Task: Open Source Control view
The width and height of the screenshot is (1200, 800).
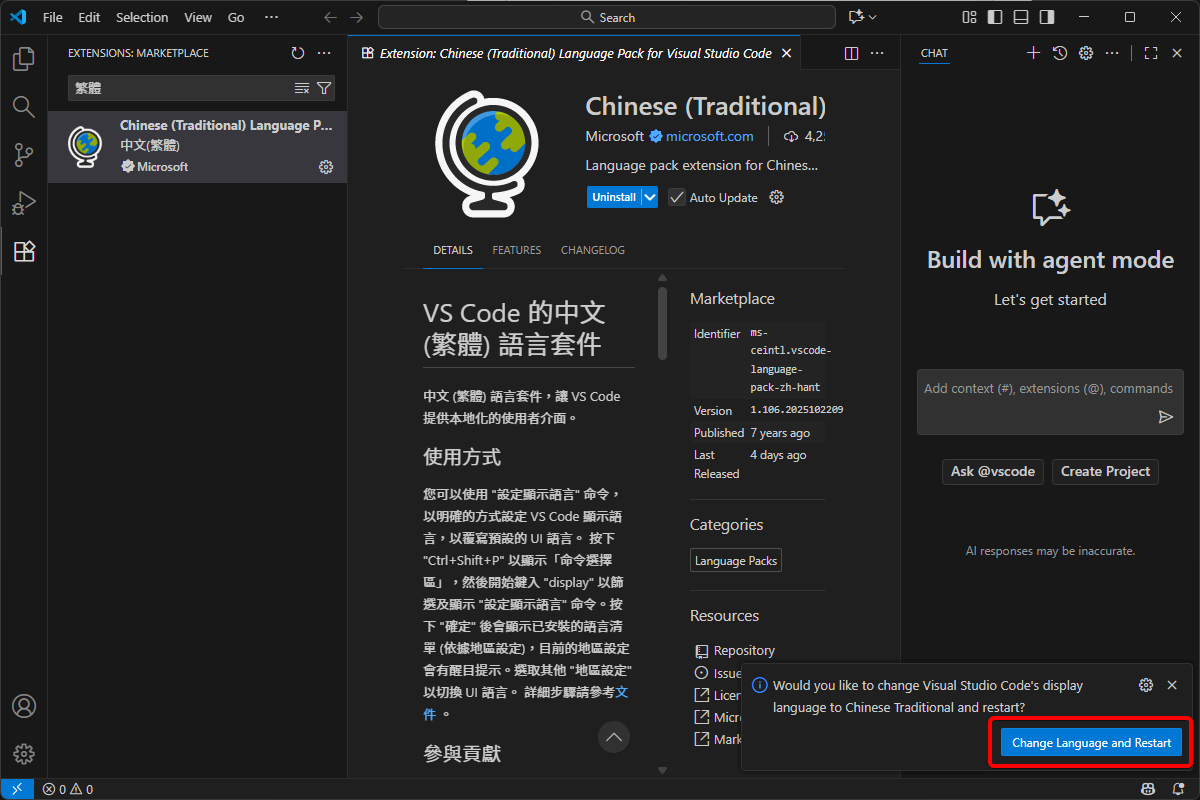Action: click(x=24, y=155)
